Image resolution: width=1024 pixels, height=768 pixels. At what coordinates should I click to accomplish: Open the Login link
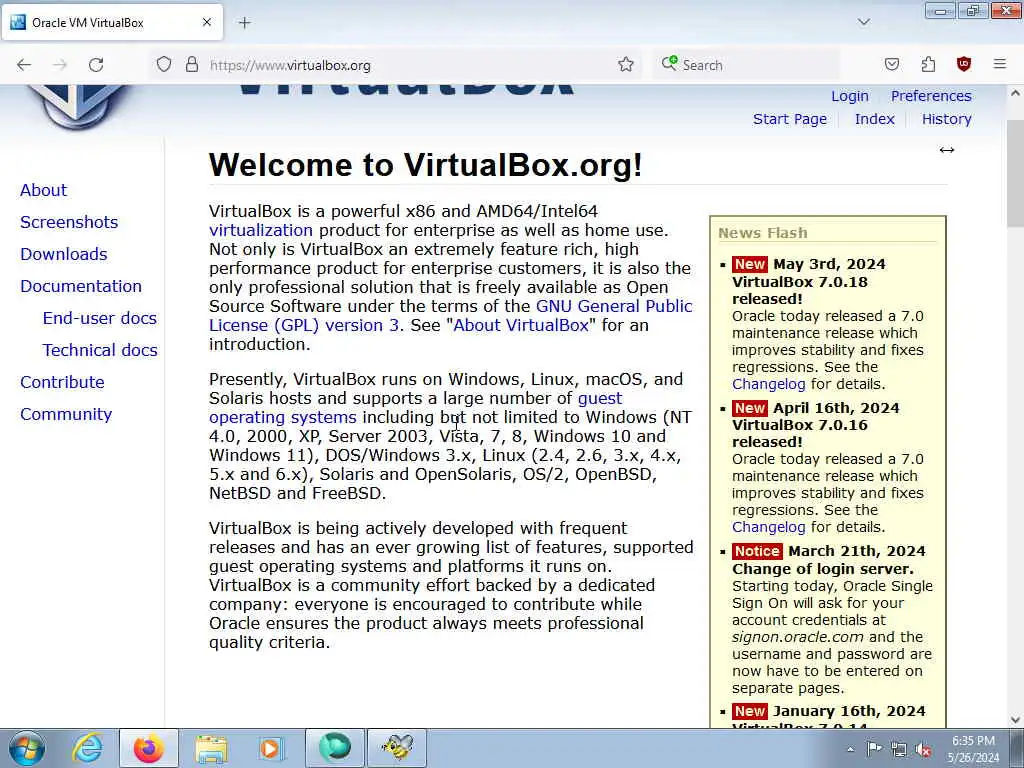pos(850,96)
